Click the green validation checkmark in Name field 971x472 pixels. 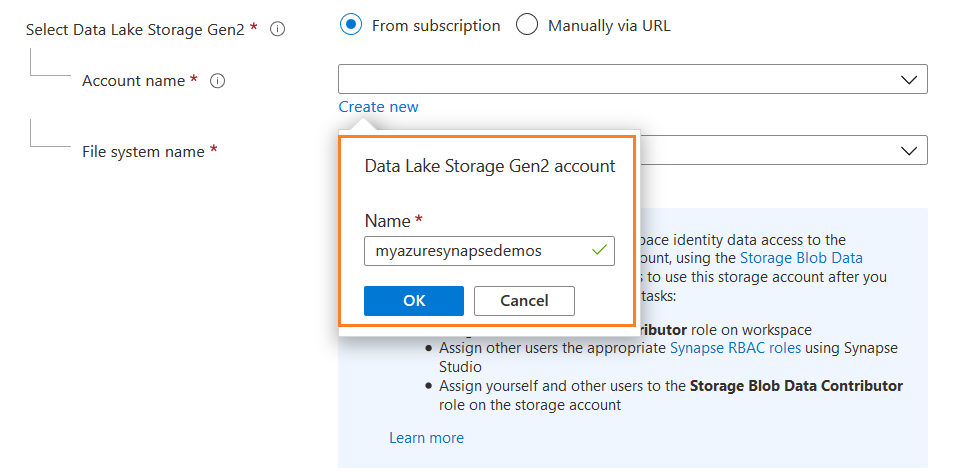tap(599, 250)
